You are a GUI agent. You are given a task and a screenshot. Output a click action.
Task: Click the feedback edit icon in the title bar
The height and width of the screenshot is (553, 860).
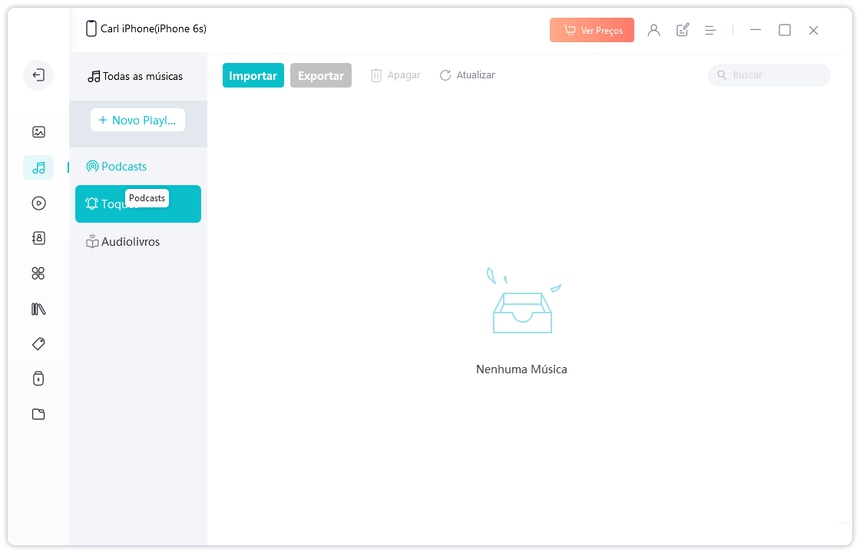click(683, 30)
